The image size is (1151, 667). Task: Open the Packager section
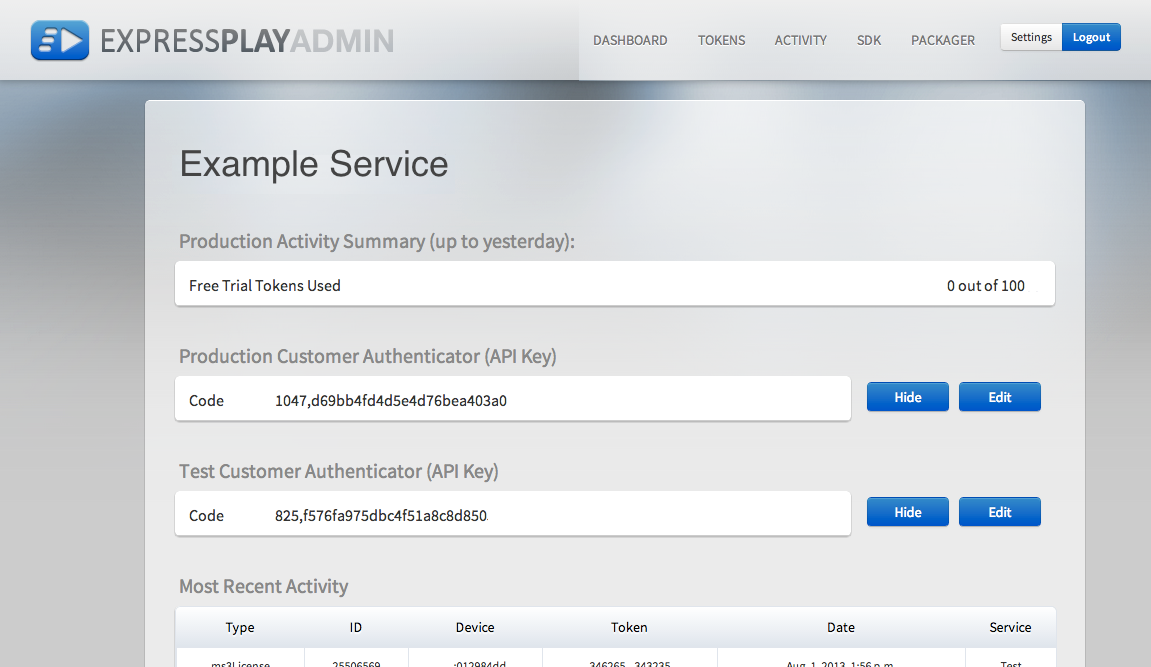[942, 40]
